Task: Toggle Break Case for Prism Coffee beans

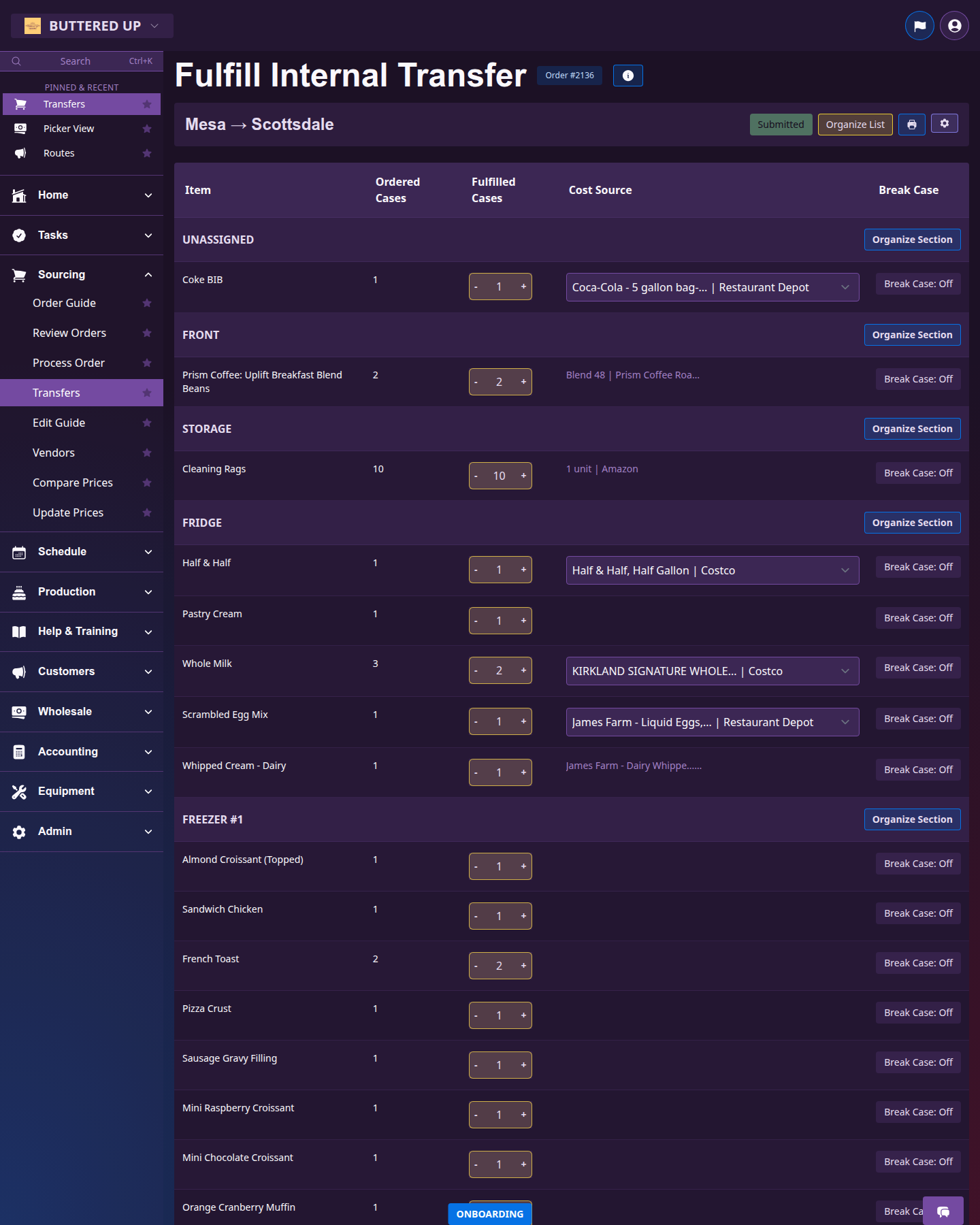Action: pyautogui.click(x=918, y=379)
